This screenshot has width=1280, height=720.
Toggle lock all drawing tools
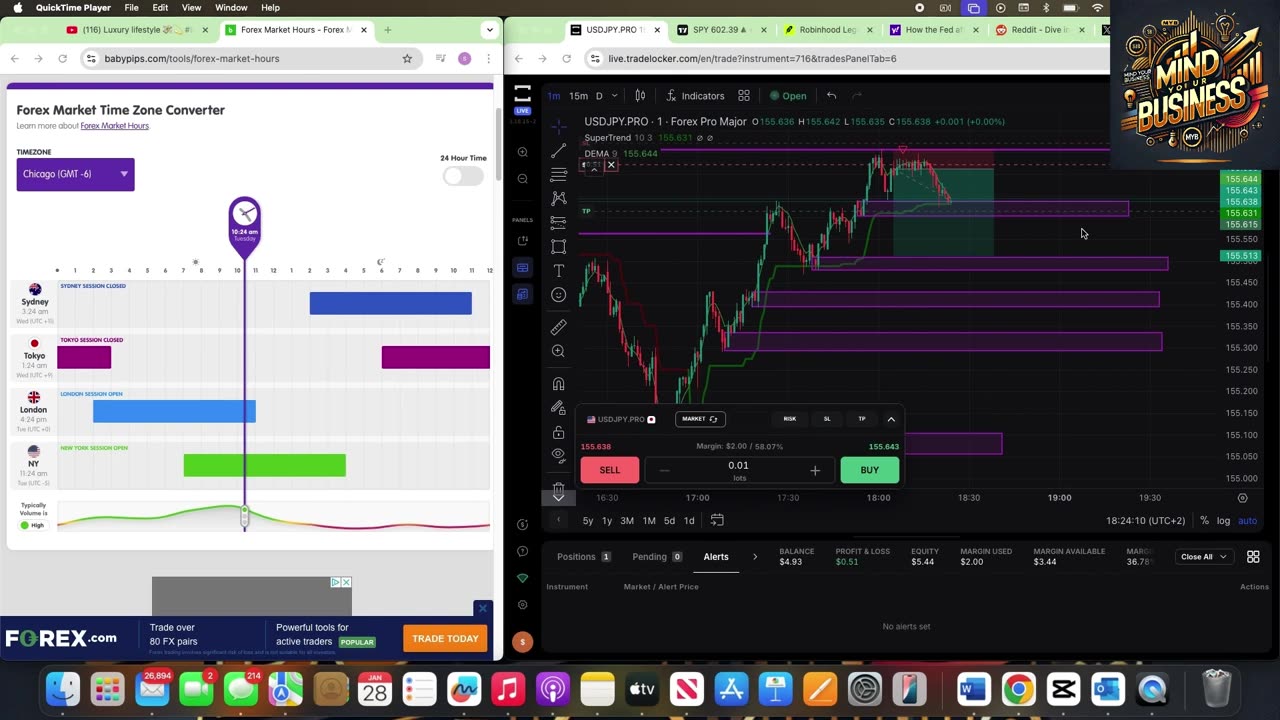click(x=559, y=432)
